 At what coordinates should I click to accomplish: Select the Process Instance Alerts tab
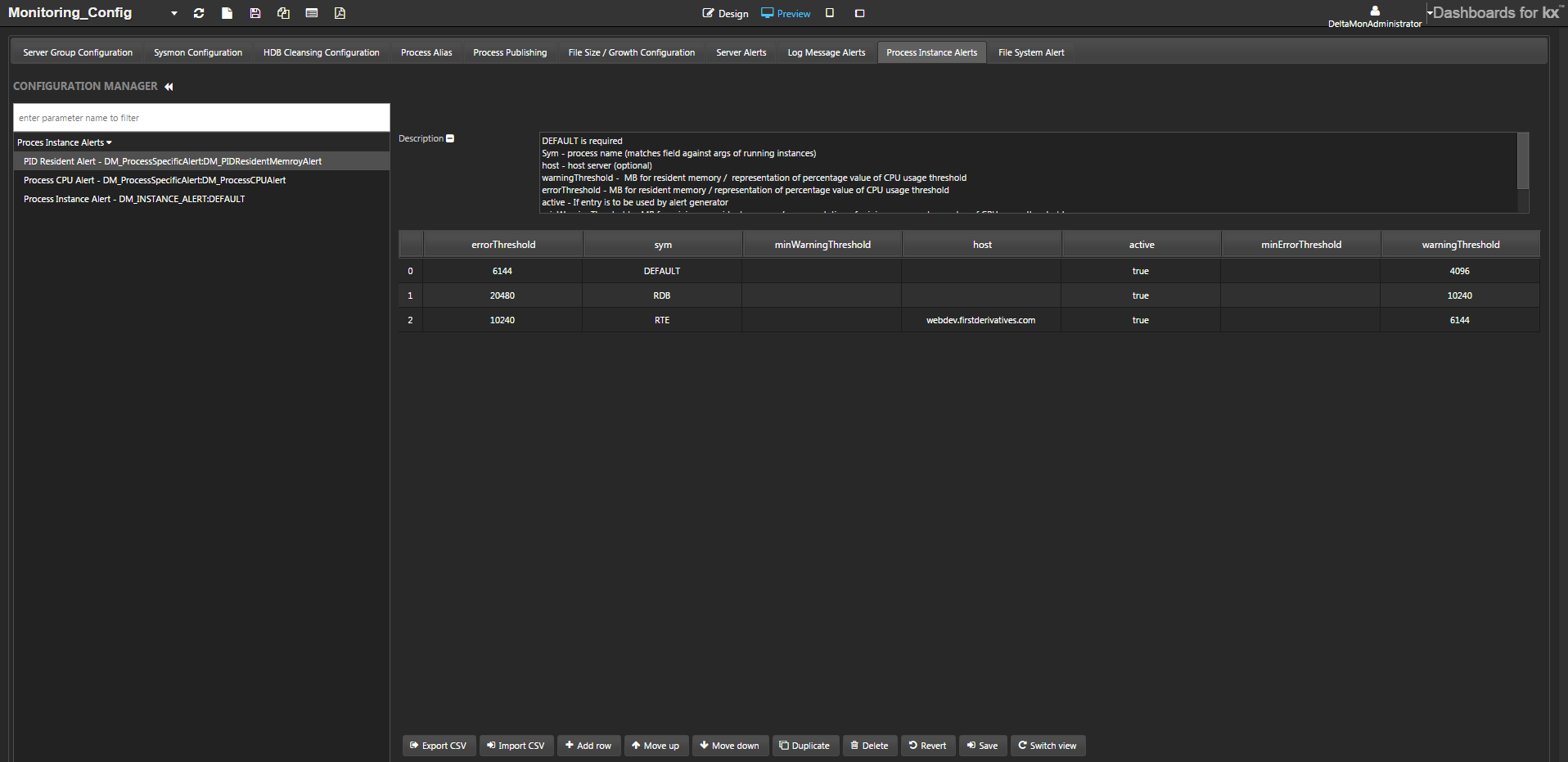932,52
